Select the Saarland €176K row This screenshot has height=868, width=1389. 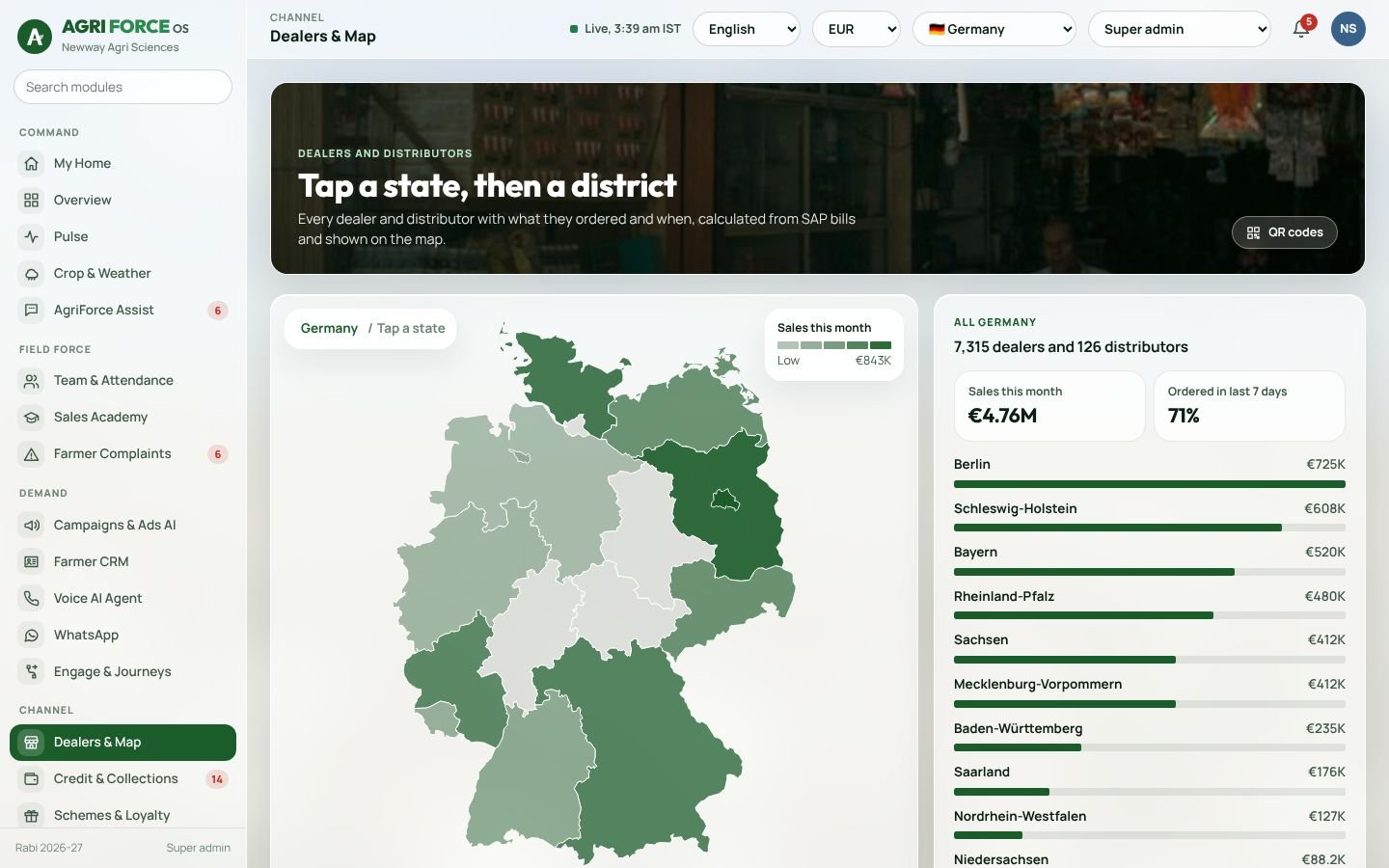pyautogui.click(x=1150, y=781)
